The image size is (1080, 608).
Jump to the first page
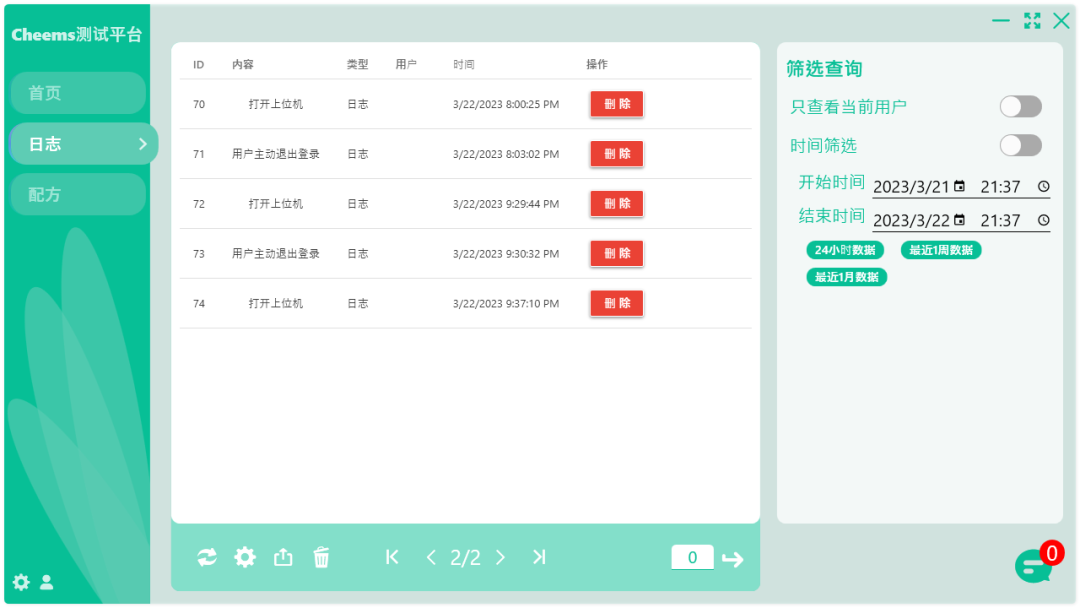[392, 557]
